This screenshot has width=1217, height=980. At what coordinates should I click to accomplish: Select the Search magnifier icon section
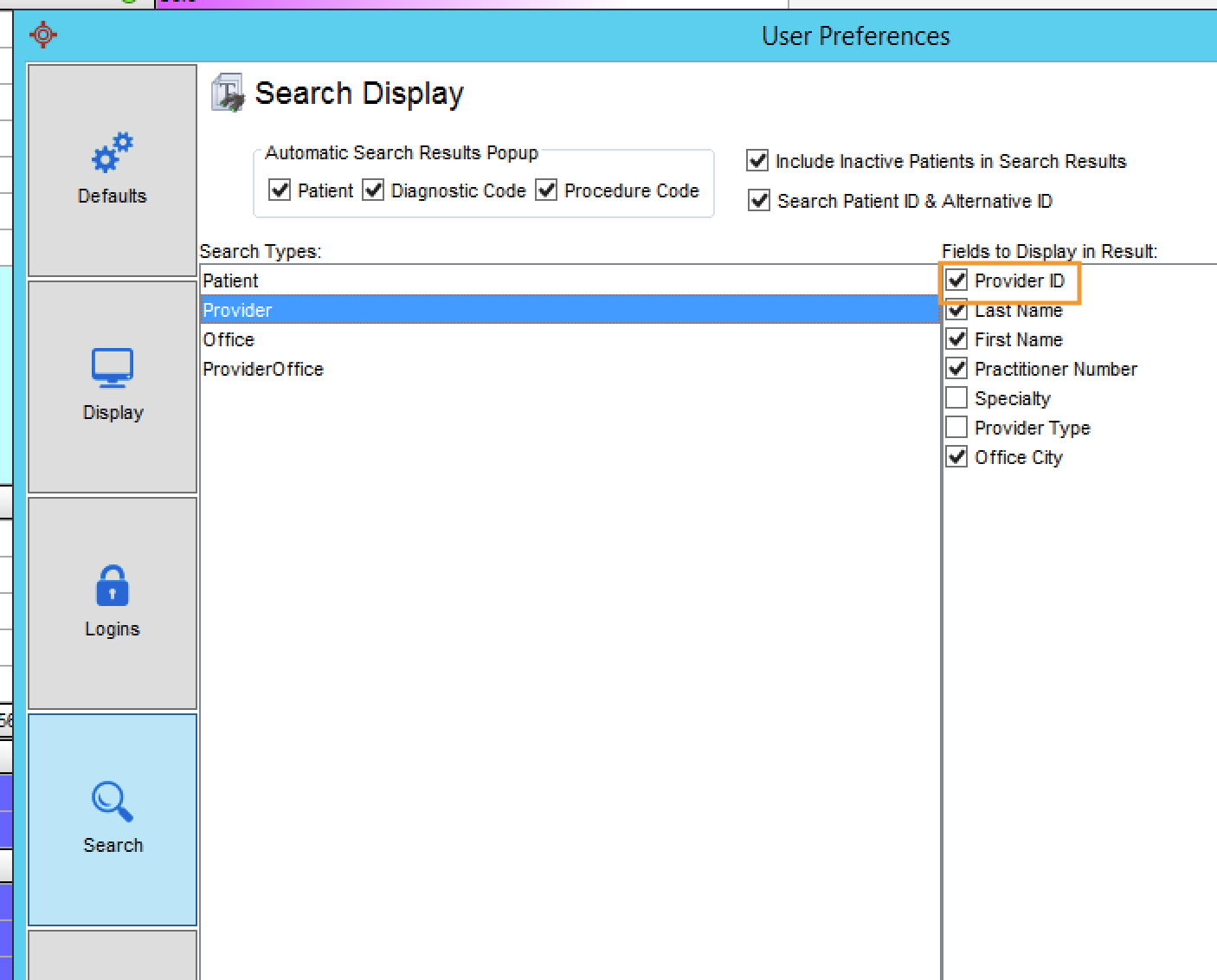[112, 819]
